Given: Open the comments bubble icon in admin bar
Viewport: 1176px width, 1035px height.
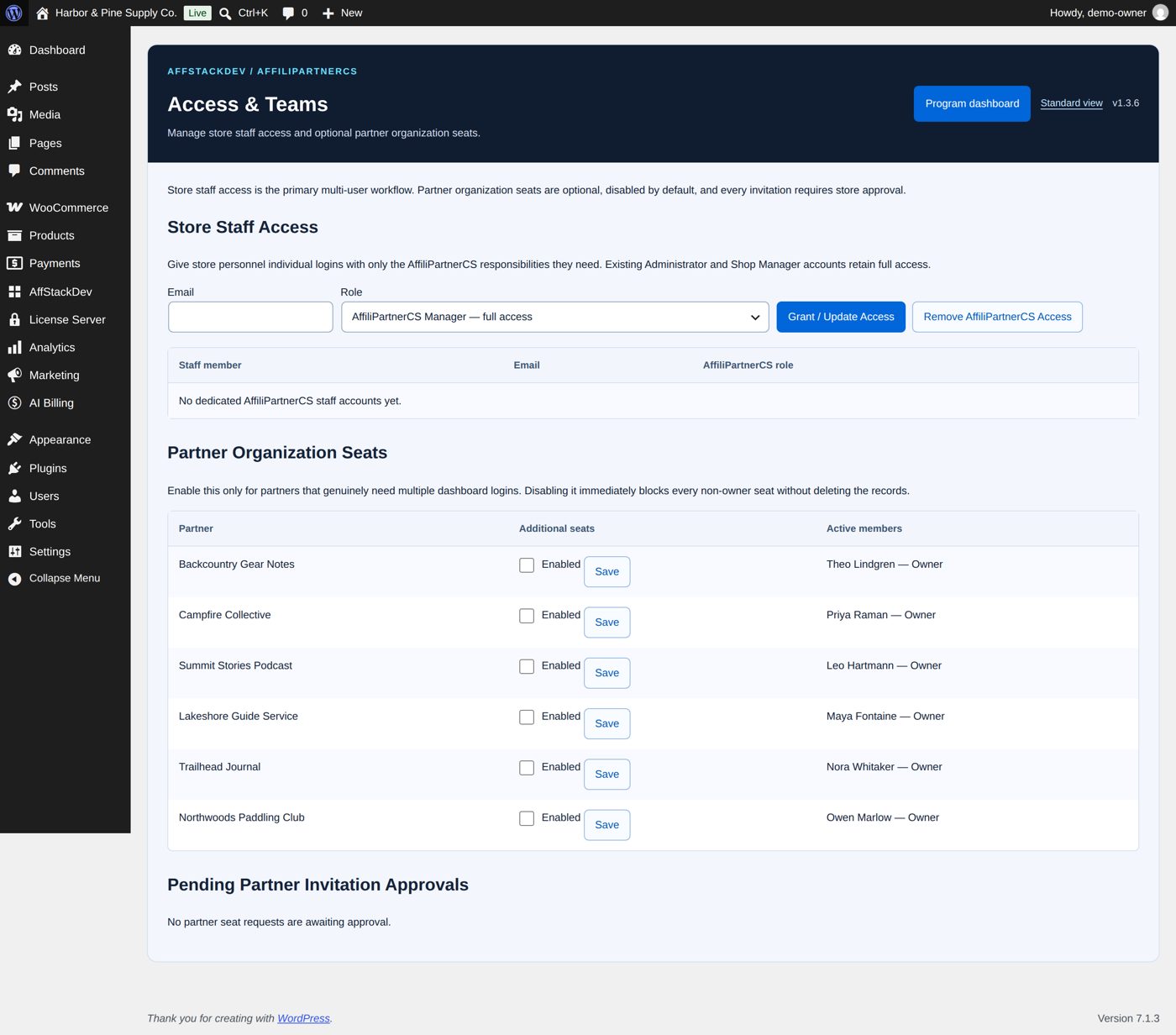Looking at the screenshot, I should [288, 13].
